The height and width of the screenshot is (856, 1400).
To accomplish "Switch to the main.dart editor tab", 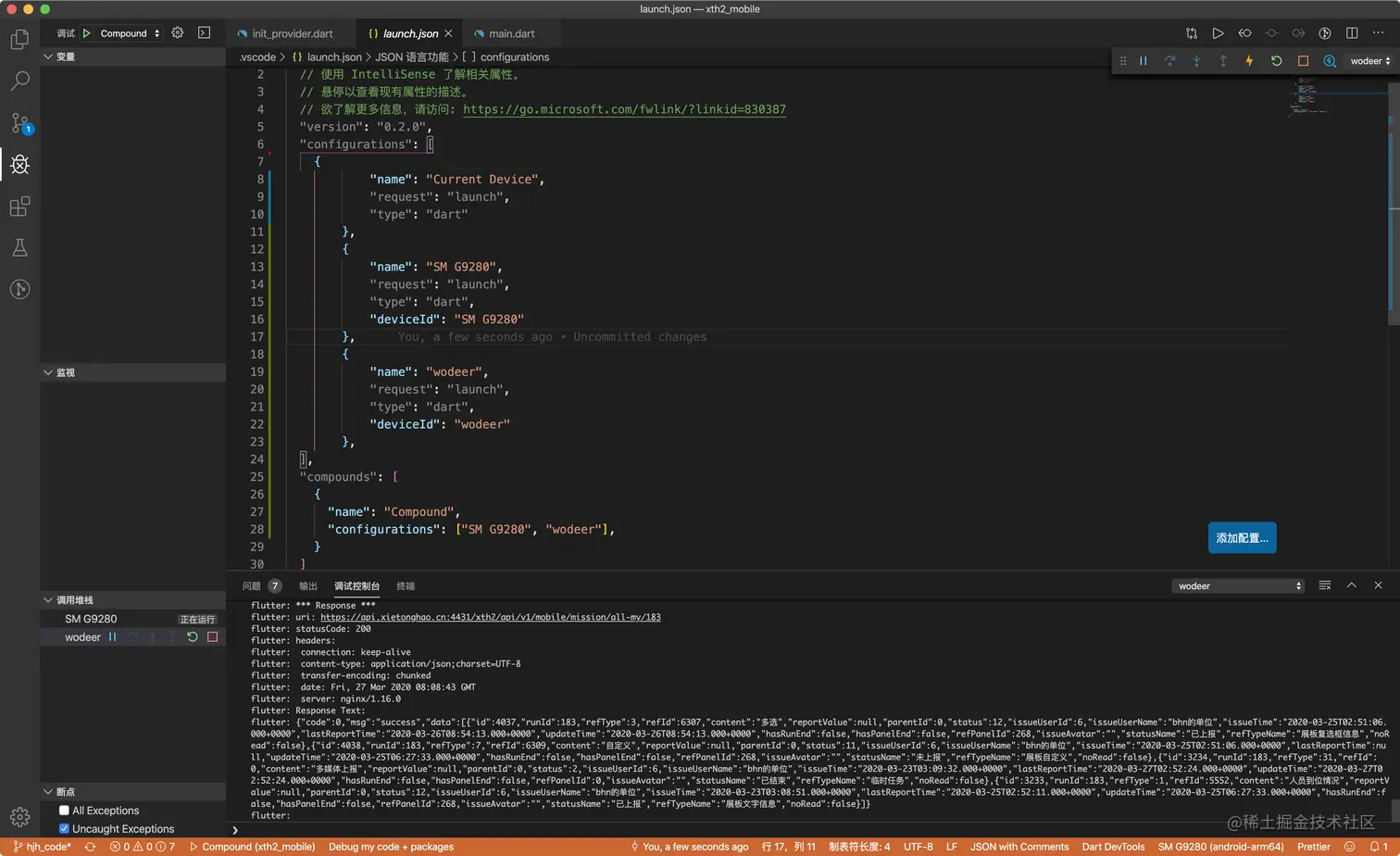I will [511, 33].
